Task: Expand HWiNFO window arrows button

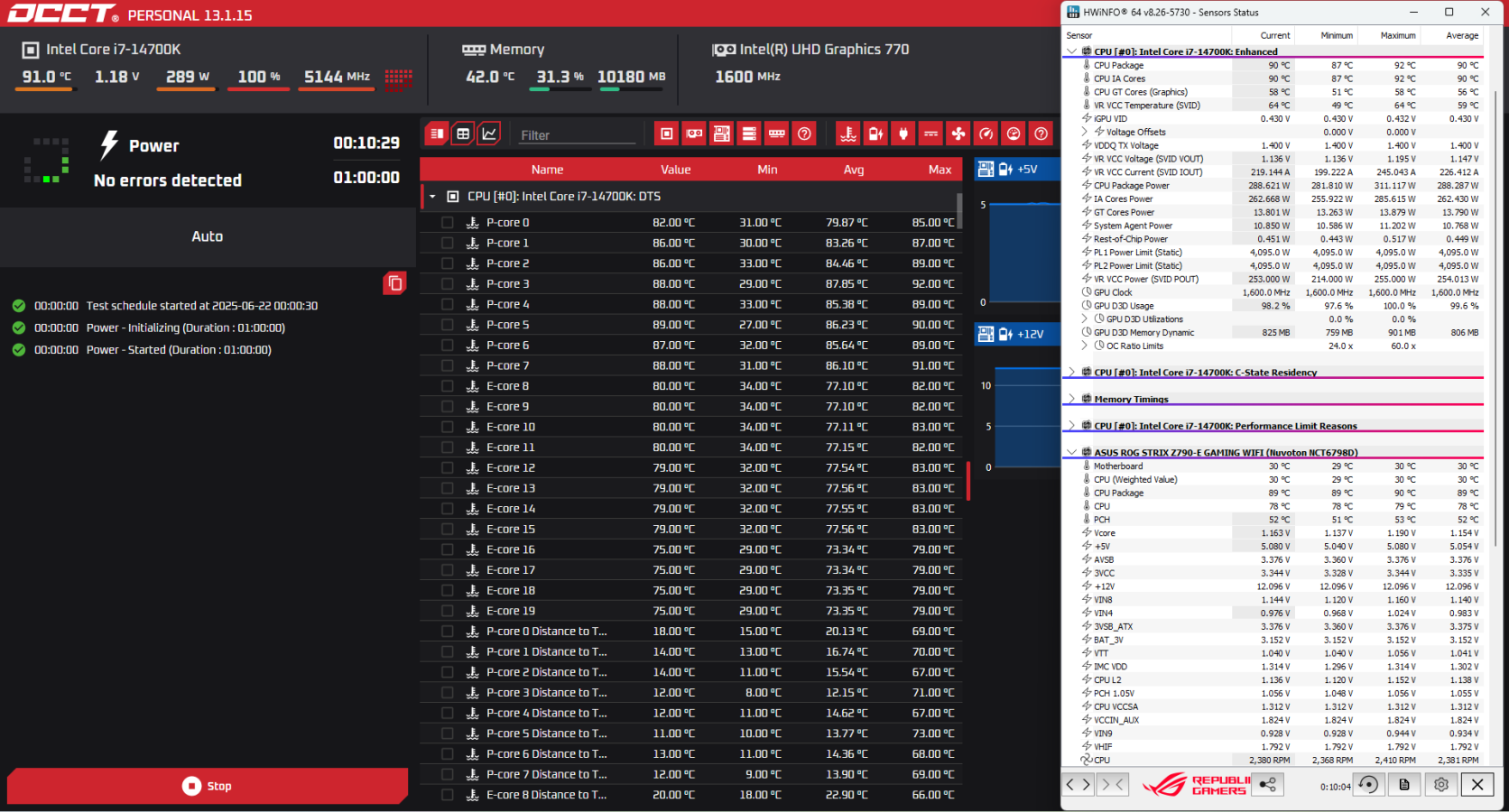Action: [x=1079, y=784]
